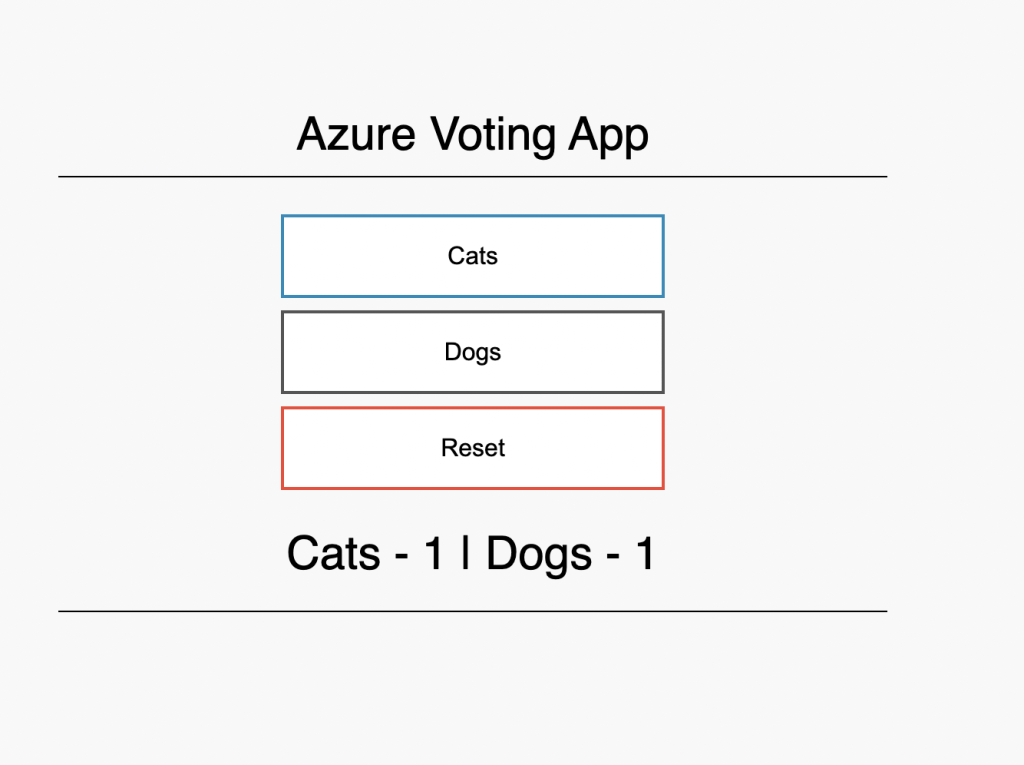
Task: Click the word App in the heading
Action: [x=609, y=136]
